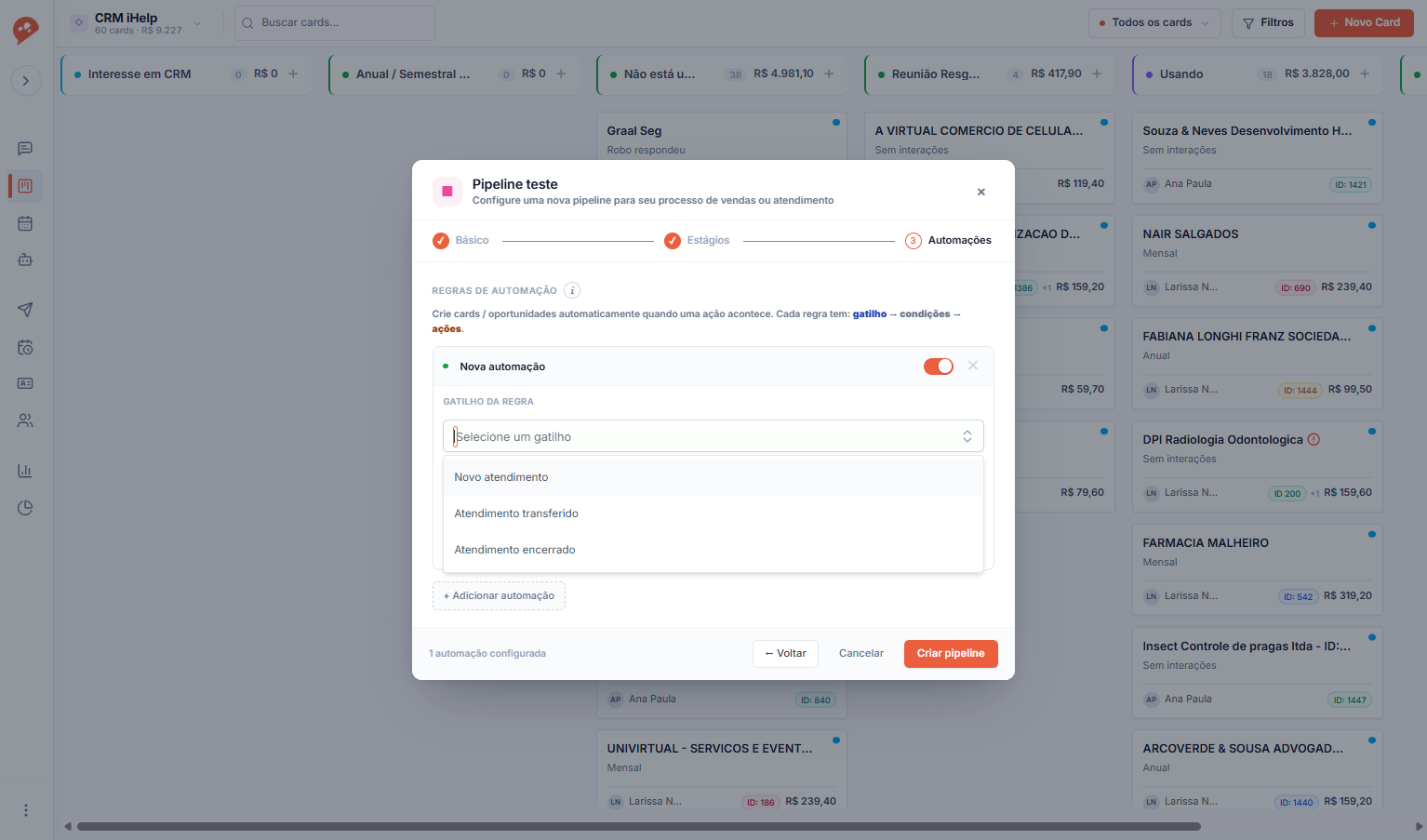This screenshot has height=840, width=1427.
Task: Open the pie chart analytics icon
Action: (25, 508)
